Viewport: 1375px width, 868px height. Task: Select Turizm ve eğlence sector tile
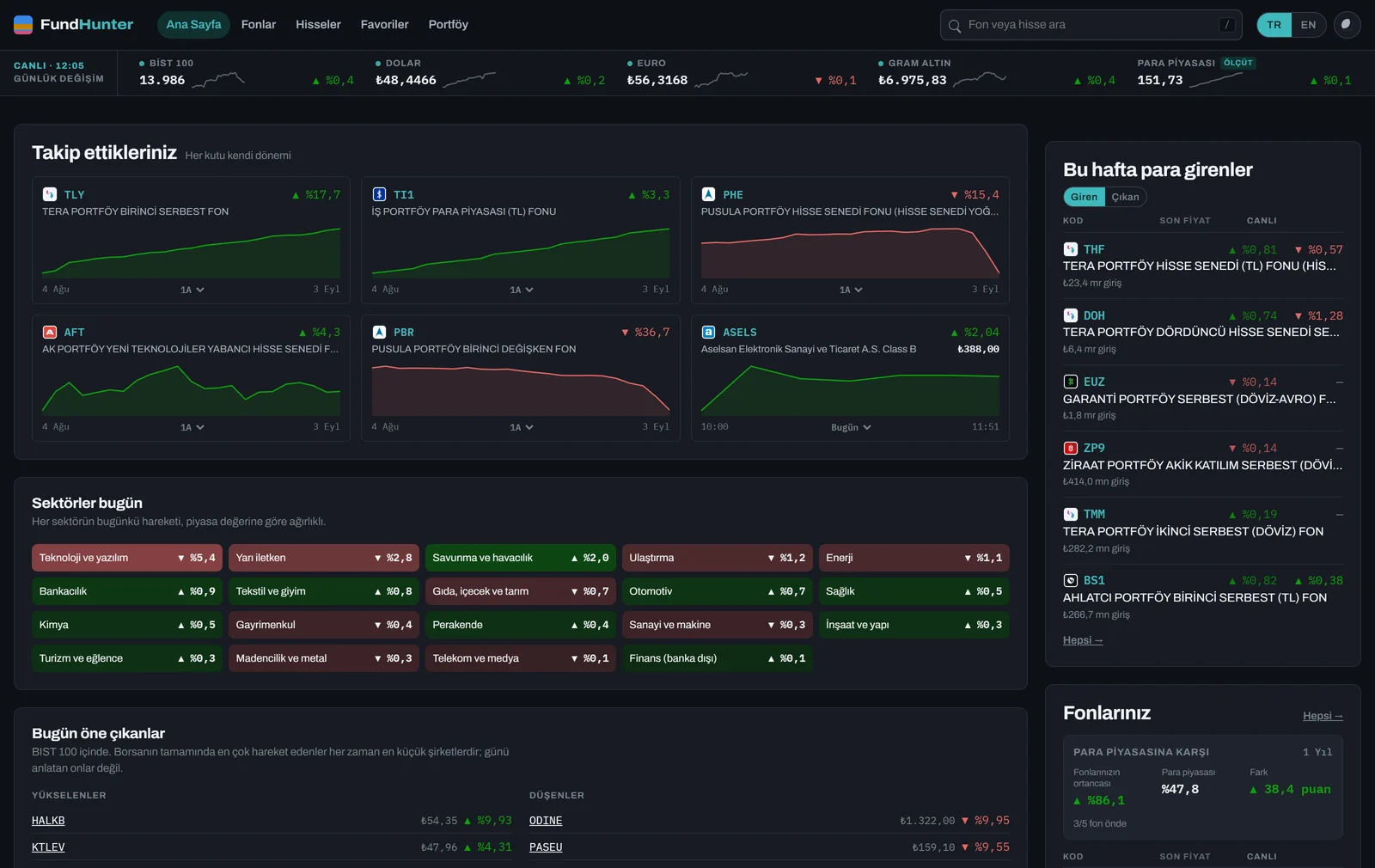pos(127,658)
